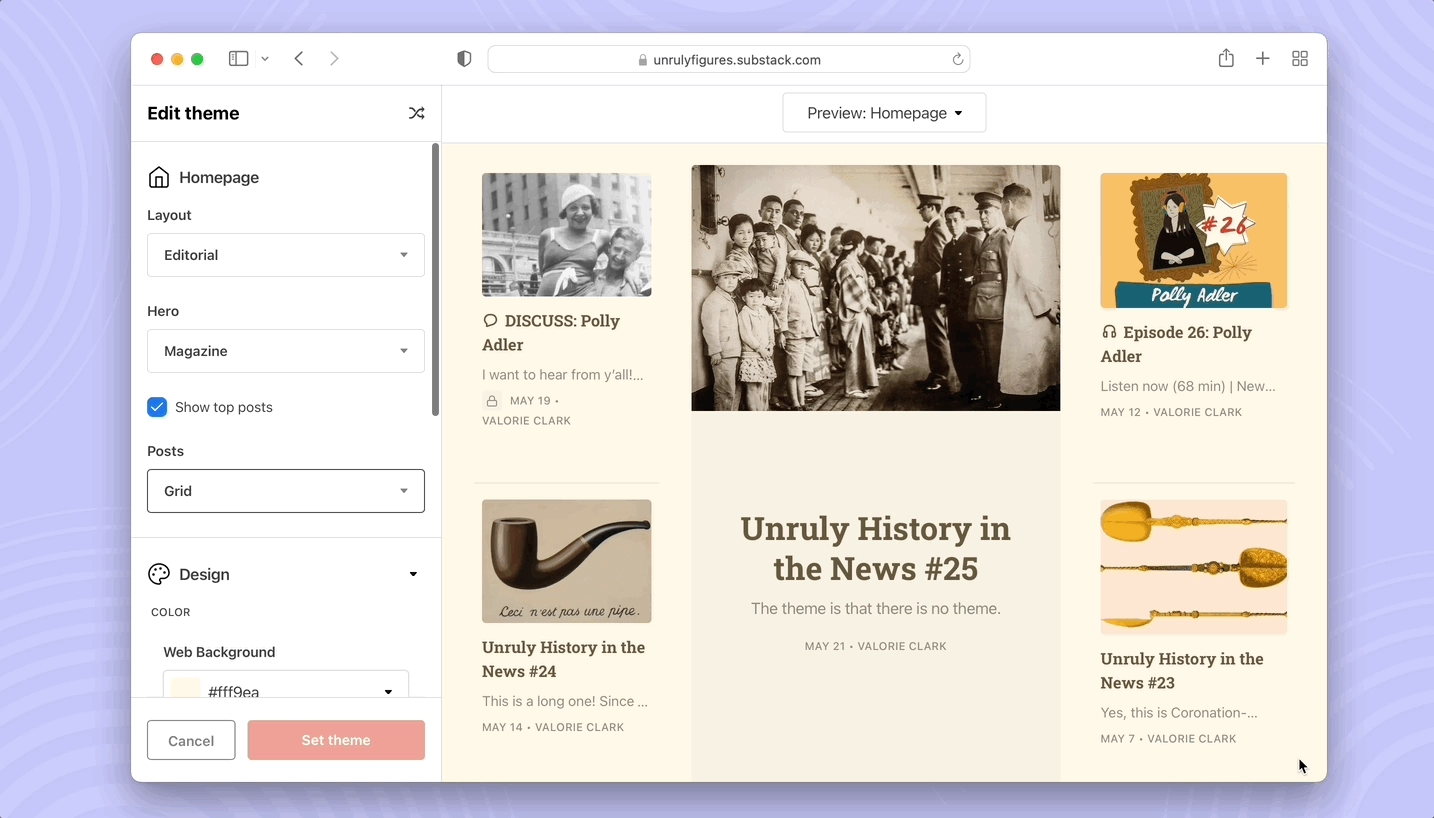Screen dimensions: 1434x818
Task: Click the Homepage house icon
Action: [x=158, y=177]
